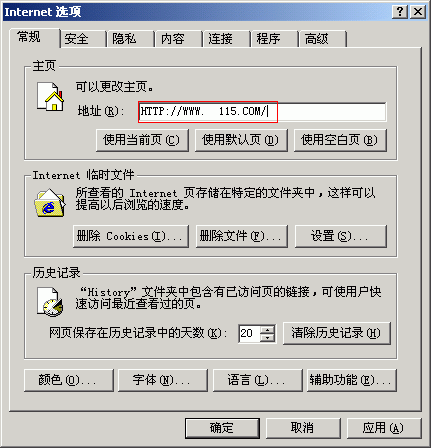Click the home page house icon
Screen dimensions: 431x448
tap(50, 97)
